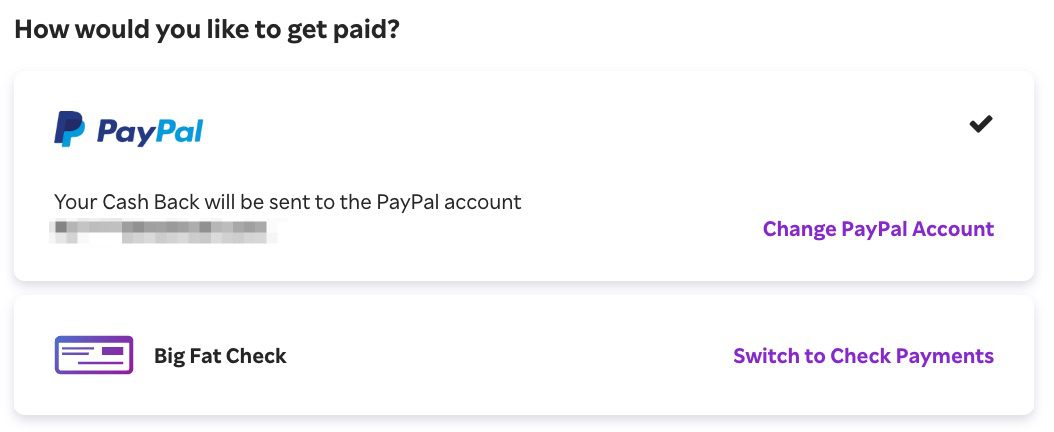The width and height of the screenshot is (1054, 432).
Task: Choose the Big Fat Check payout card
Action: coord(524,355)
